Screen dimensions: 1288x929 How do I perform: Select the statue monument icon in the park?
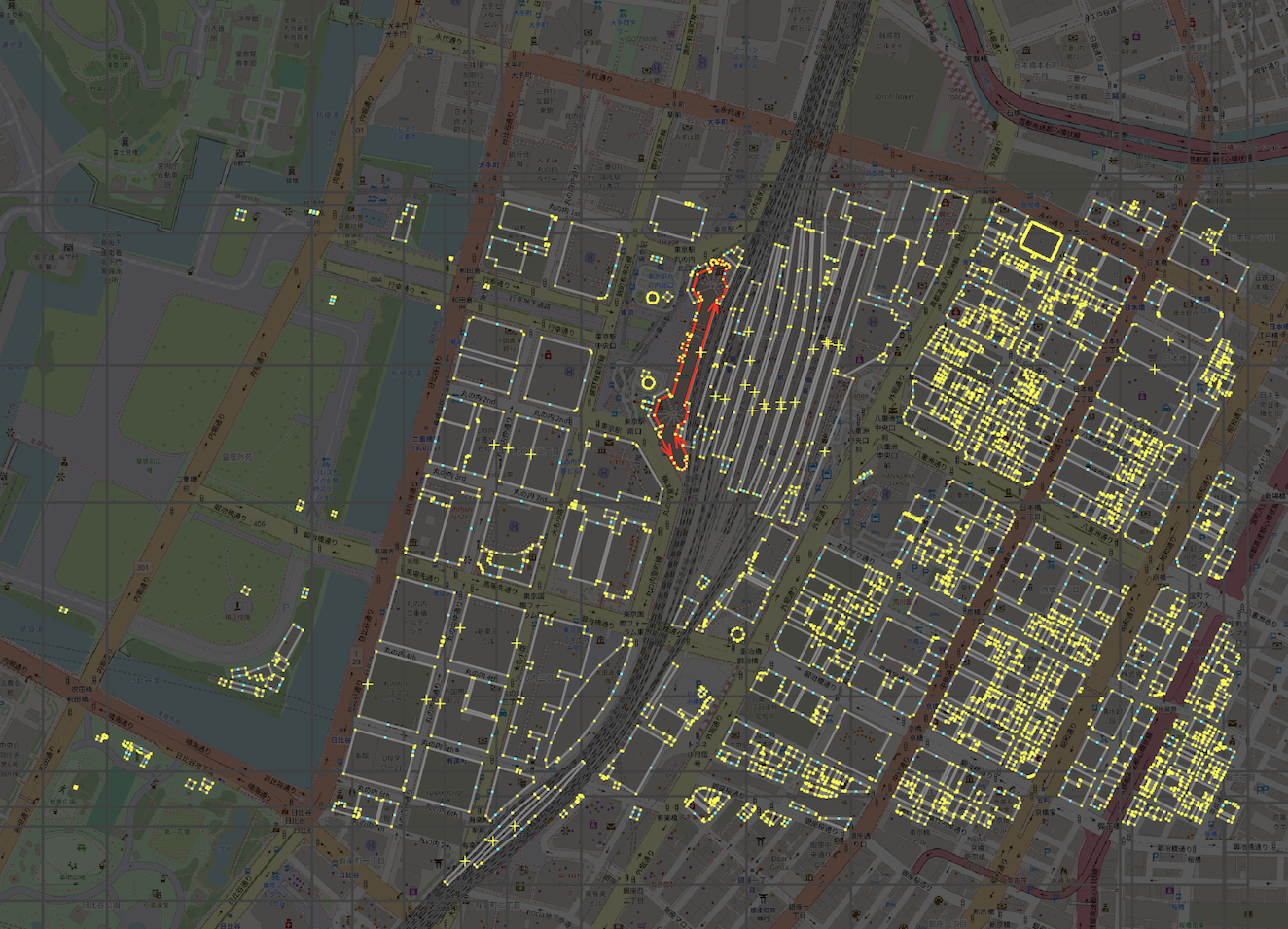point(237,606)
